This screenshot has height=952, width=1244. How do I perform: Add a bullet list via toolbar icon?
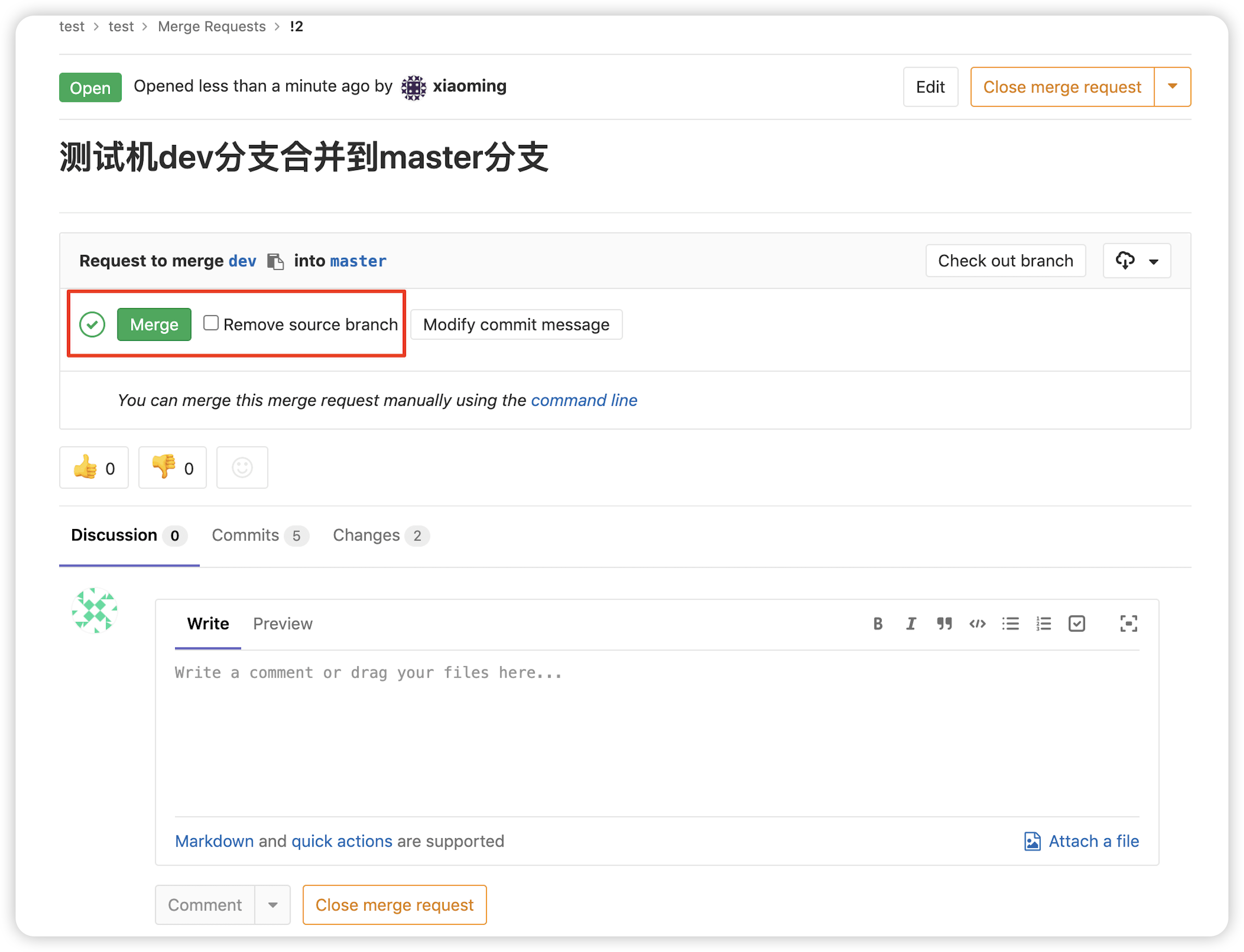(1010, 624)
